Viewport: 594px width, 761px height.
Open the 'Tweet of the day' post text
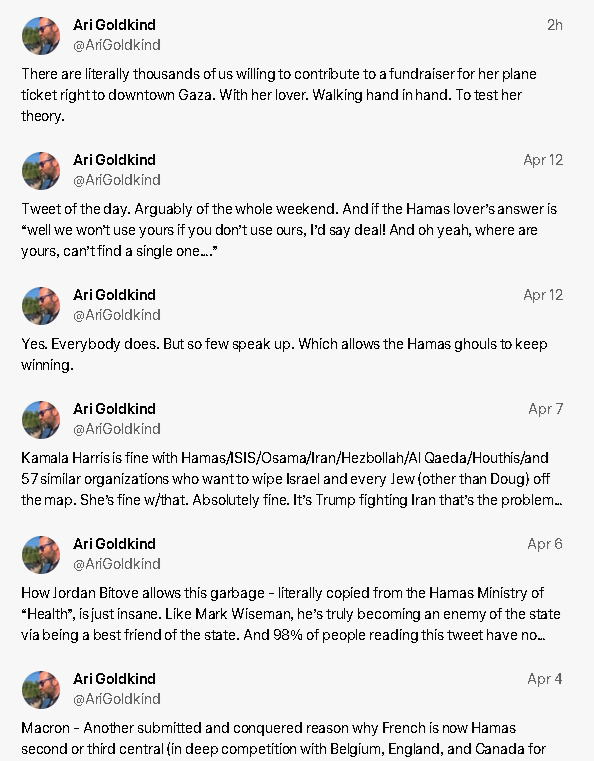(x=289, y=230)
